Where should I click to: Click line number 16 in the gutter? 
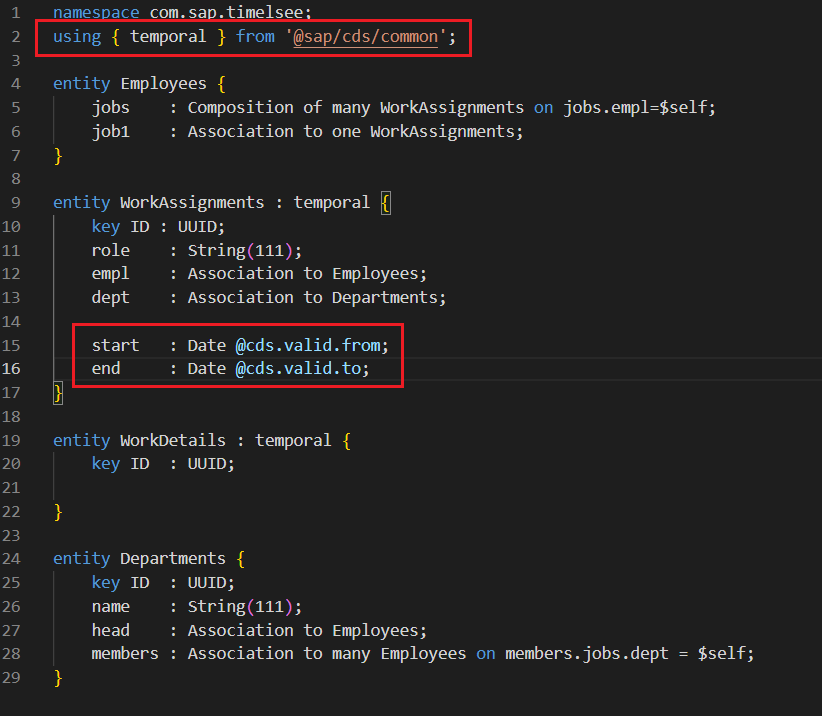(x=11, y=368)
